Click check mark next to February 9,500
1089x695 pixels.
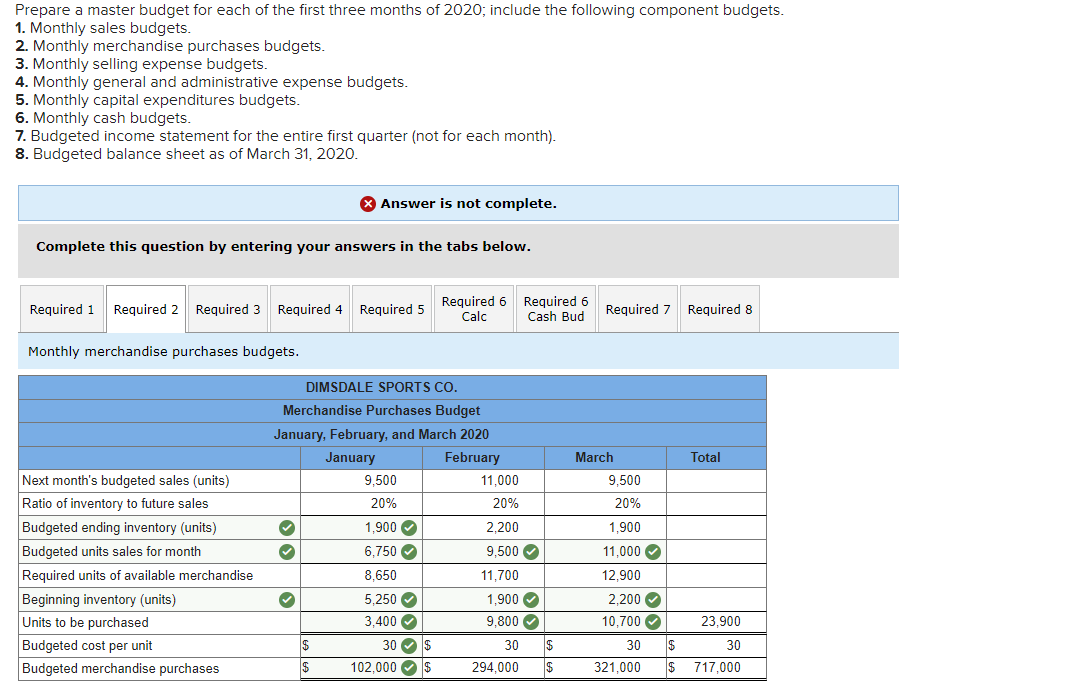(x=531, y=552)
